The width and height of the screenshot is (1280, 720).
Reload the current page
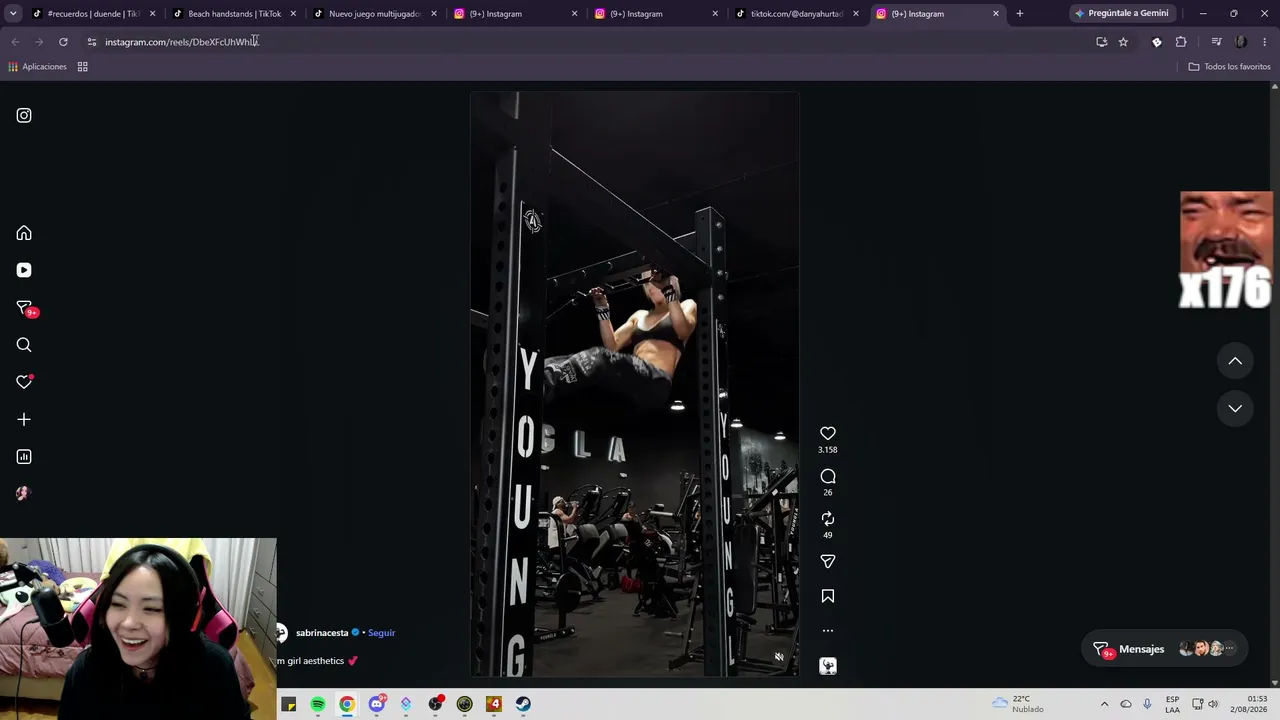63,42
